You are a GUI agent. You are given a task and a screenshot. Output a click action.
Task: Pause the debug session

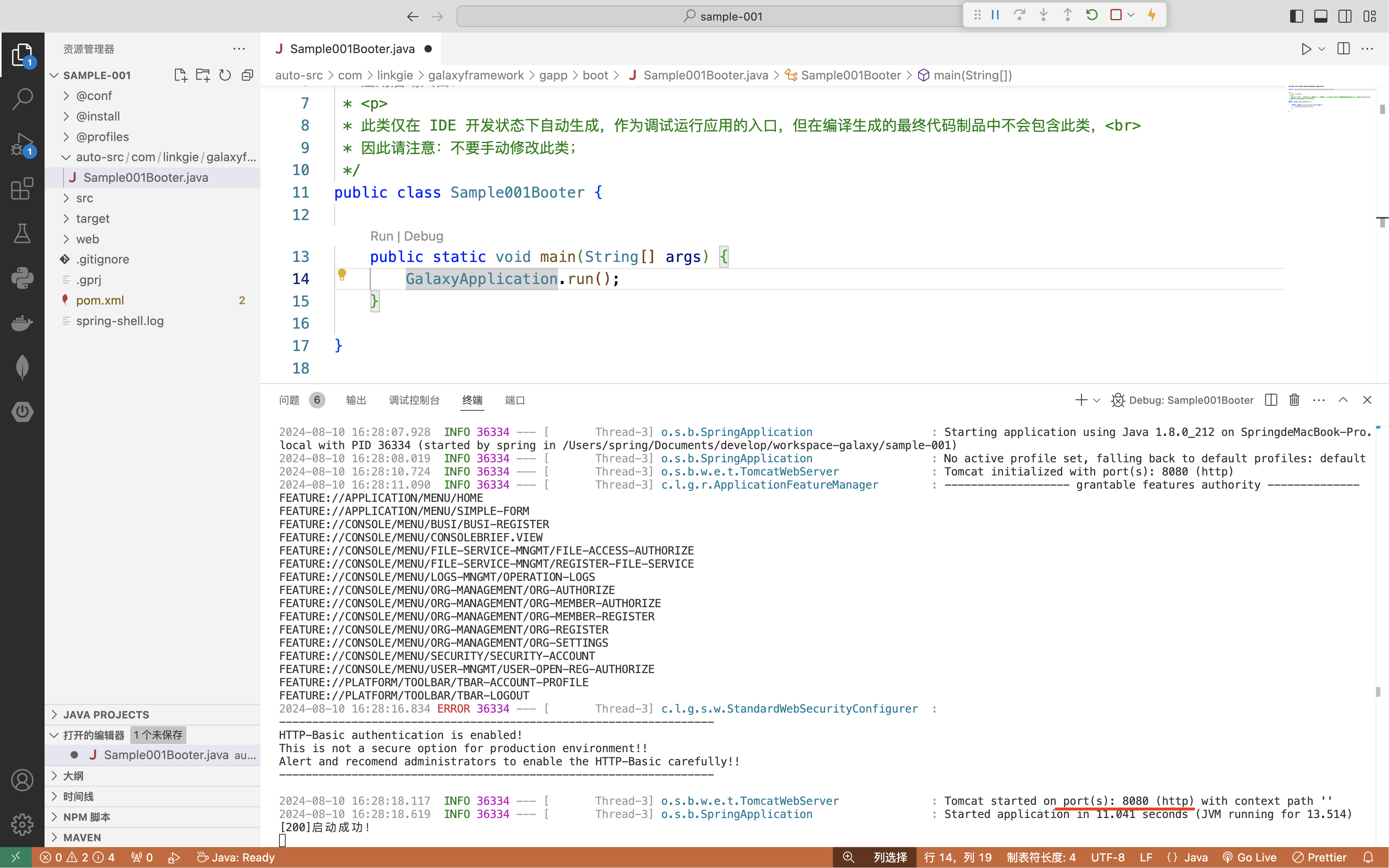(995, 15)
